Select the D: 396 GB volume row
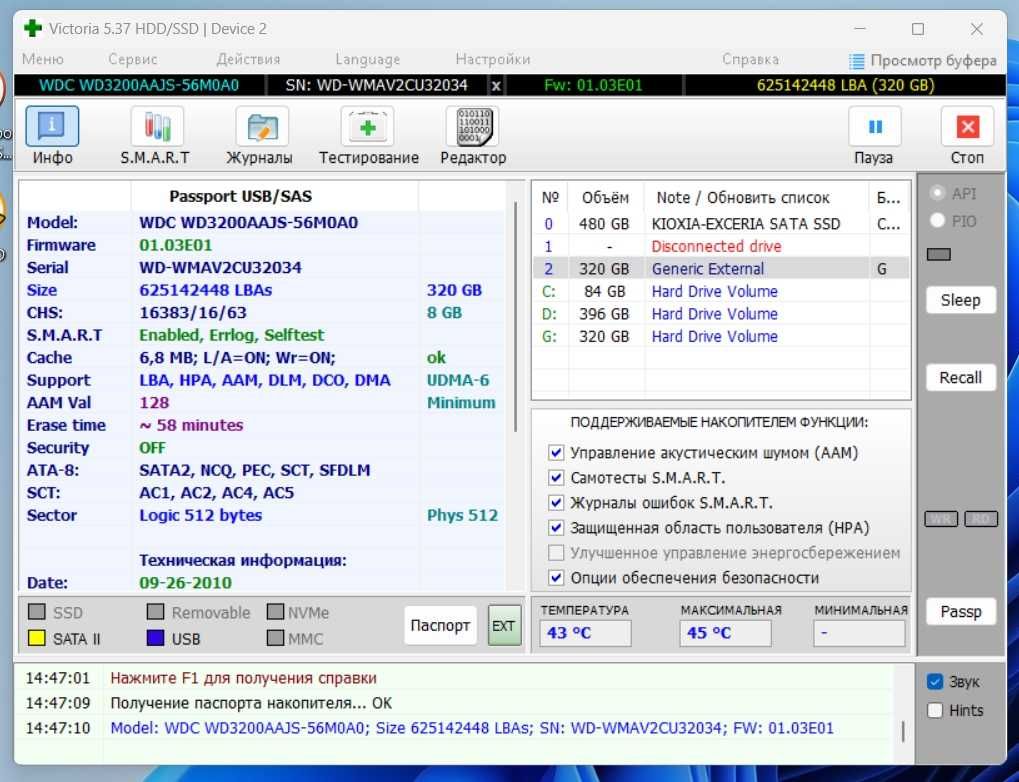This screenshot has width=1019, height=782. click(x=721, y=314)
